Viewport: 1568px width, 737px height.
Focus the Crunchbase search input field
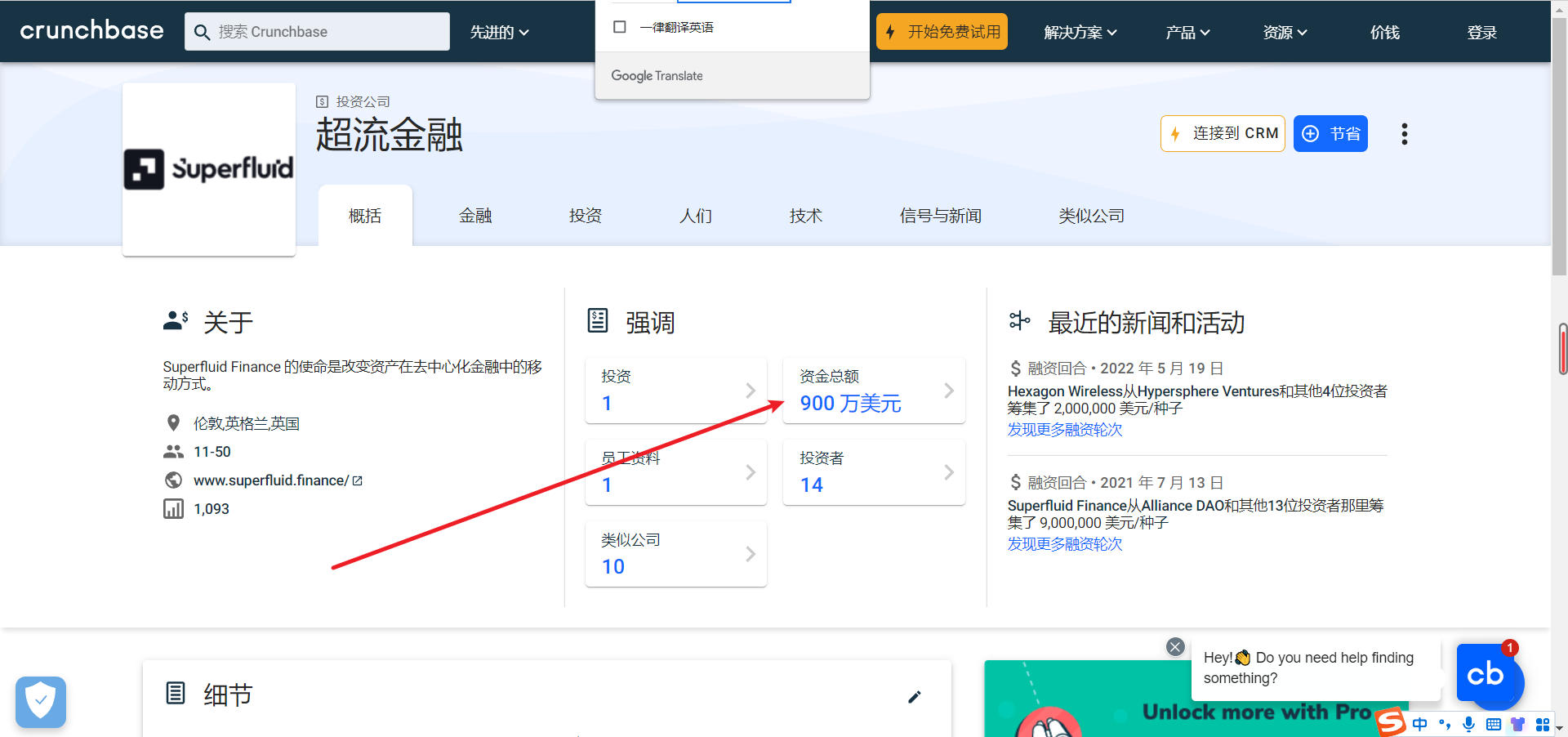coord(317,32)
